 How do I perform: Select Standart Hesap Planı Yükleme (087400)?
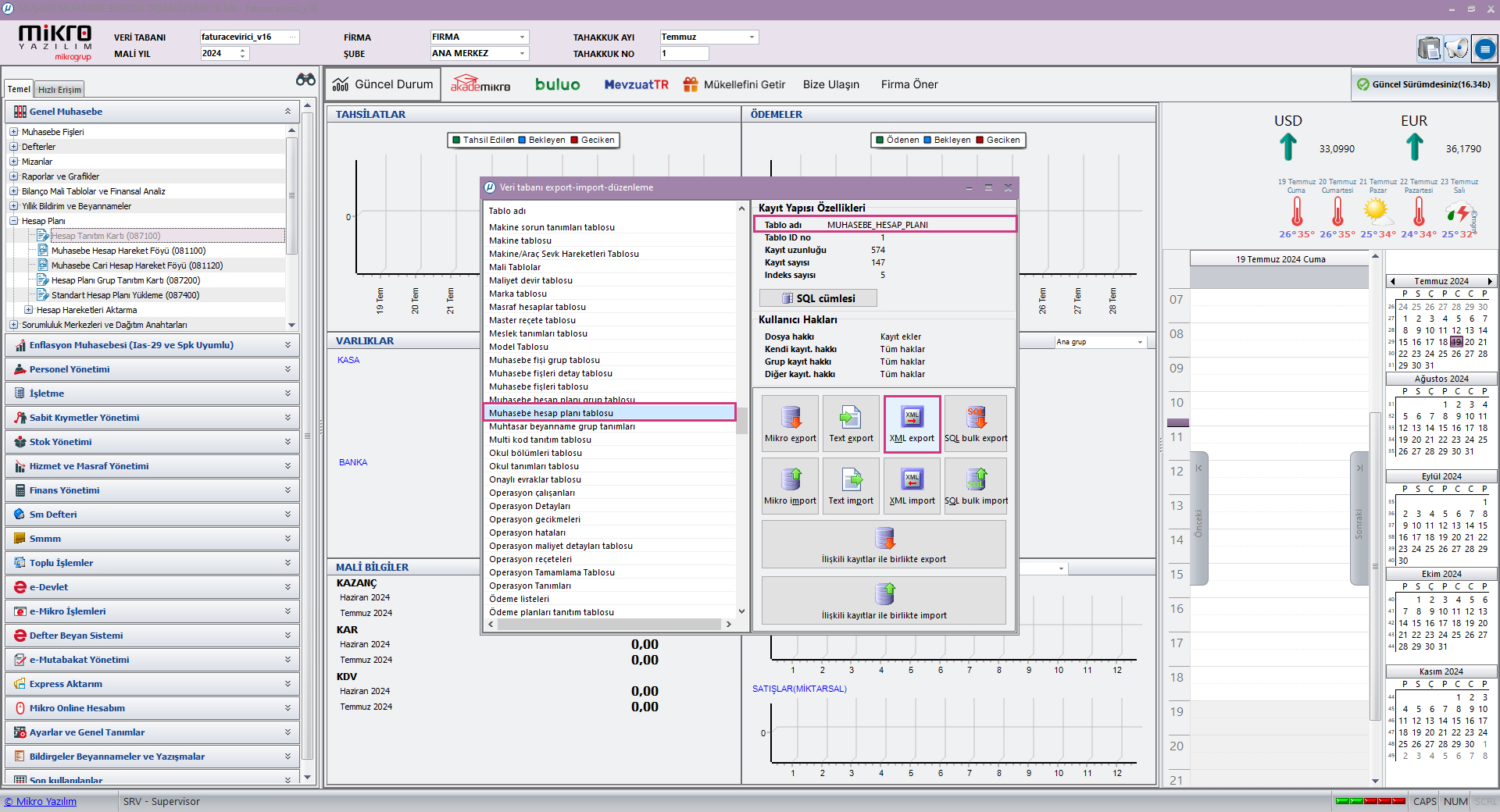(125, 295)
